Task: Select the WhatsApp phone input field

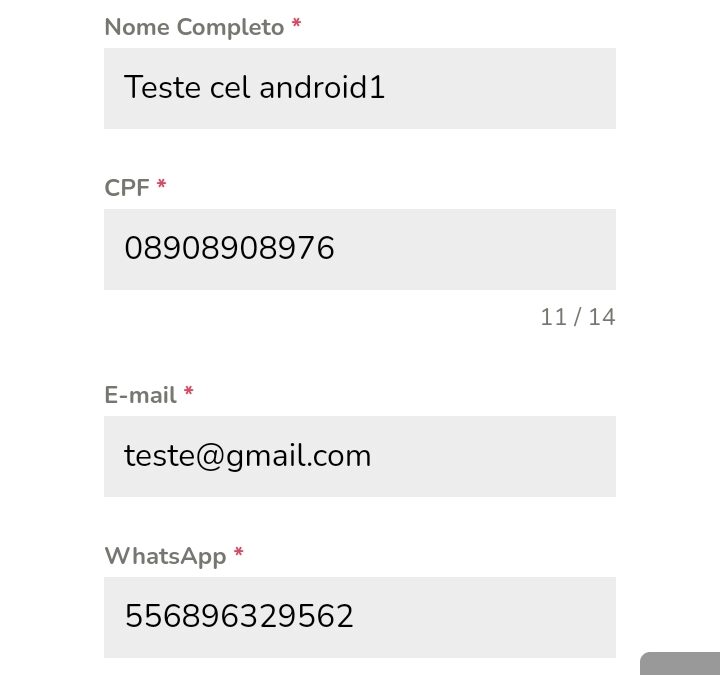Action: click(360, 618)
